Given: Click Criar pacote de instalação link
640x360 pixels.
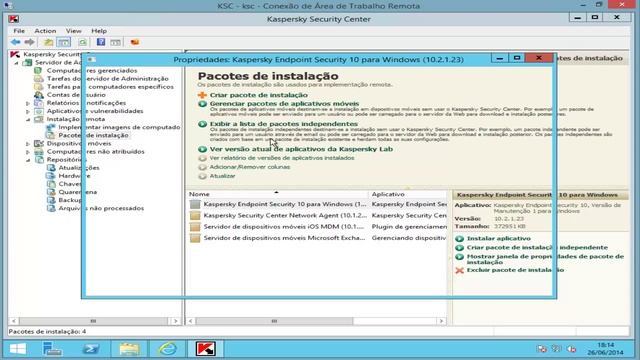Looking at the screenshot, I should 259,95.
